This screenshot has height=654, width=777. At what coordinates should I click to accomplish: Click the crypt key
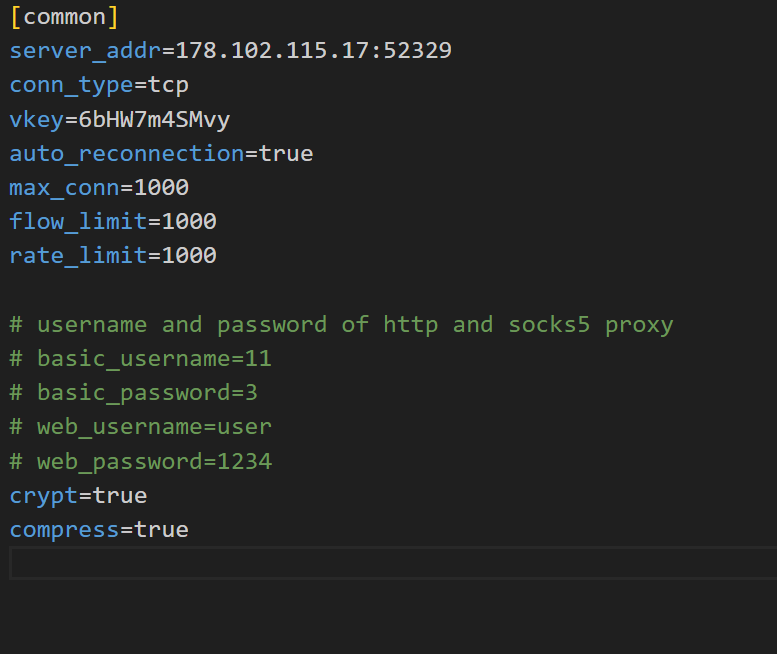click(43, 495)
